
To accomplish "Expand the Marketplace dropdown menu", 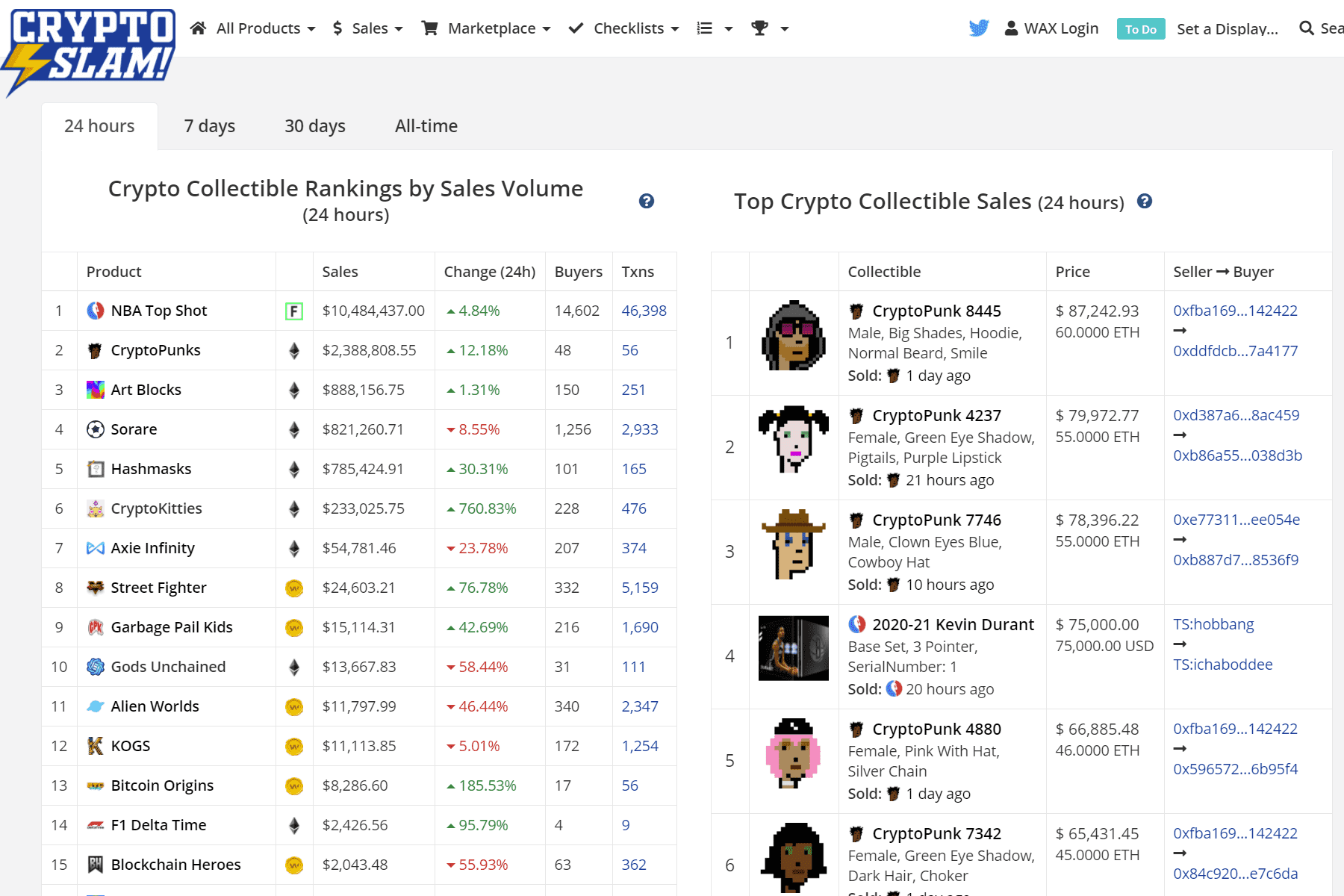I will [x=491, y=28].
